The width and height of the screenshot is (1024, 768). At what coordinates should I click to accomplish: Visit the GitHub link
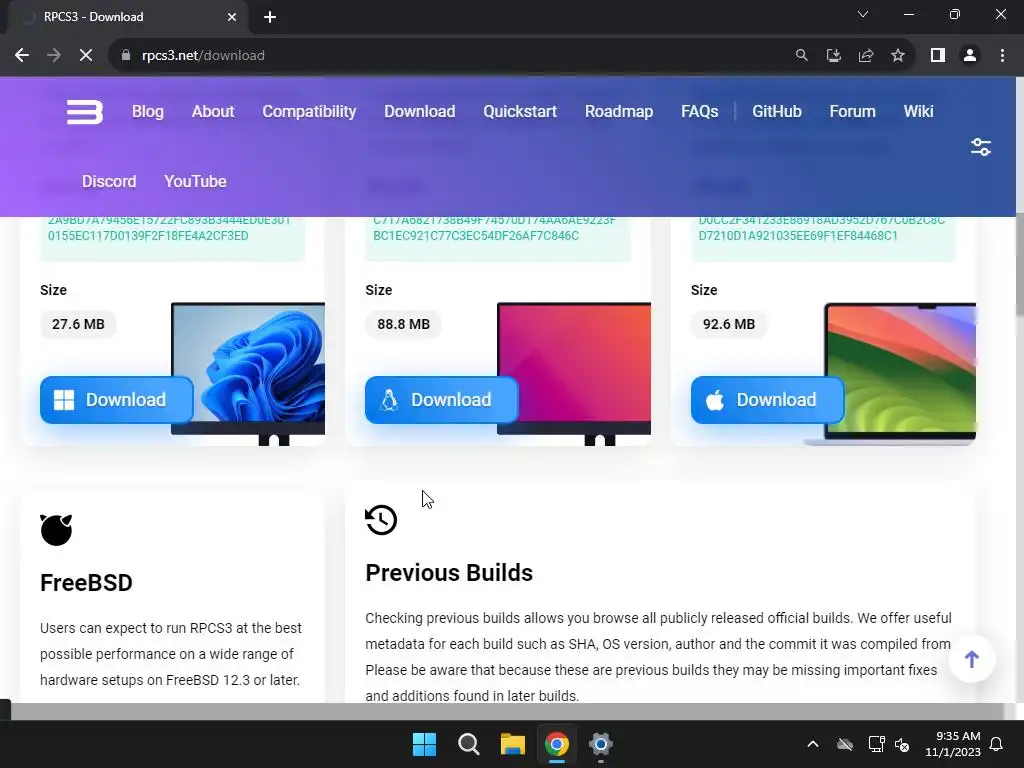pyautogui.click(x=776, y=112)
